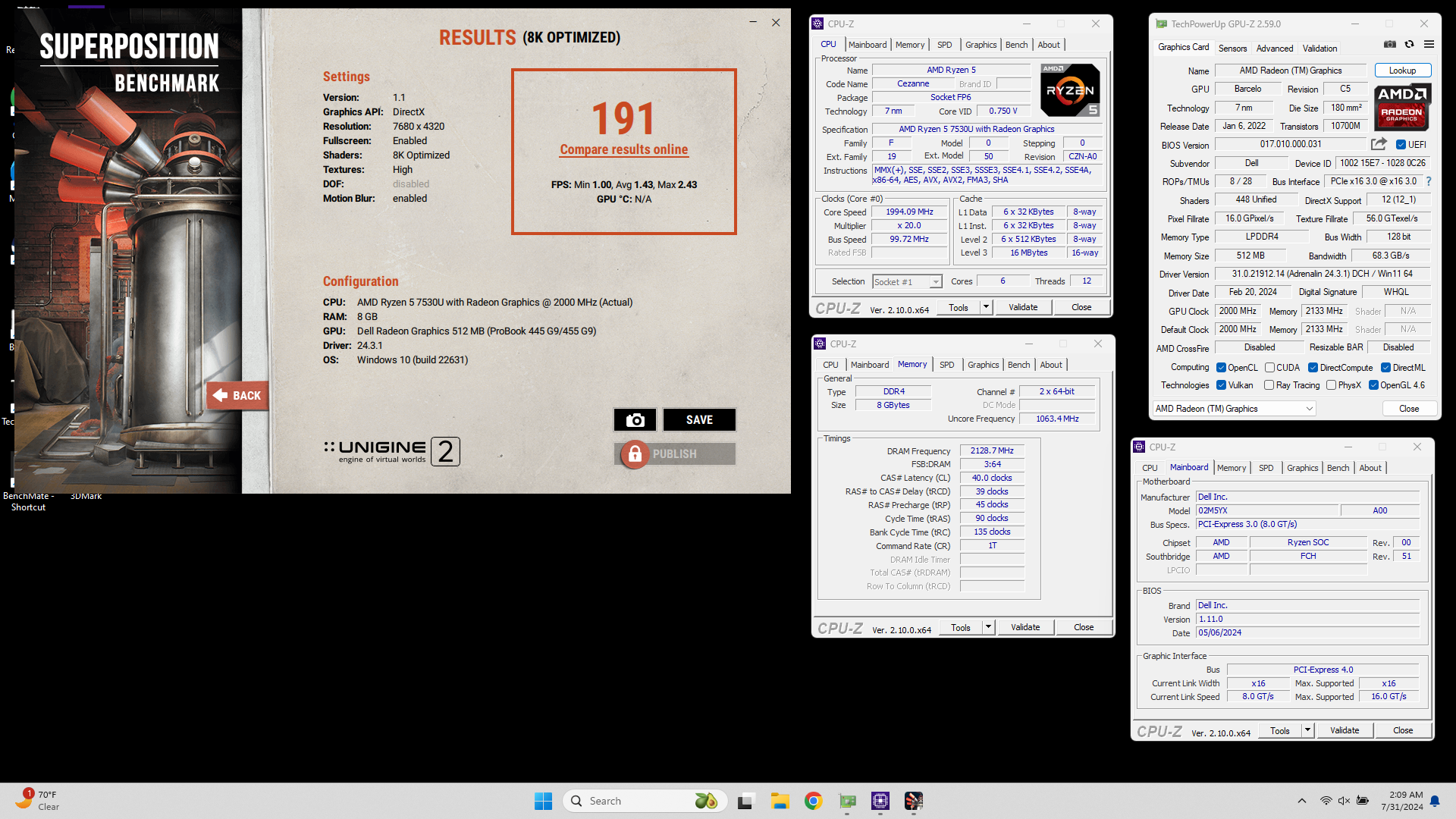Click the Close button in GPU-Z
The image size is (1456, 819).
pyautogui.click(x=1408, y=409)
